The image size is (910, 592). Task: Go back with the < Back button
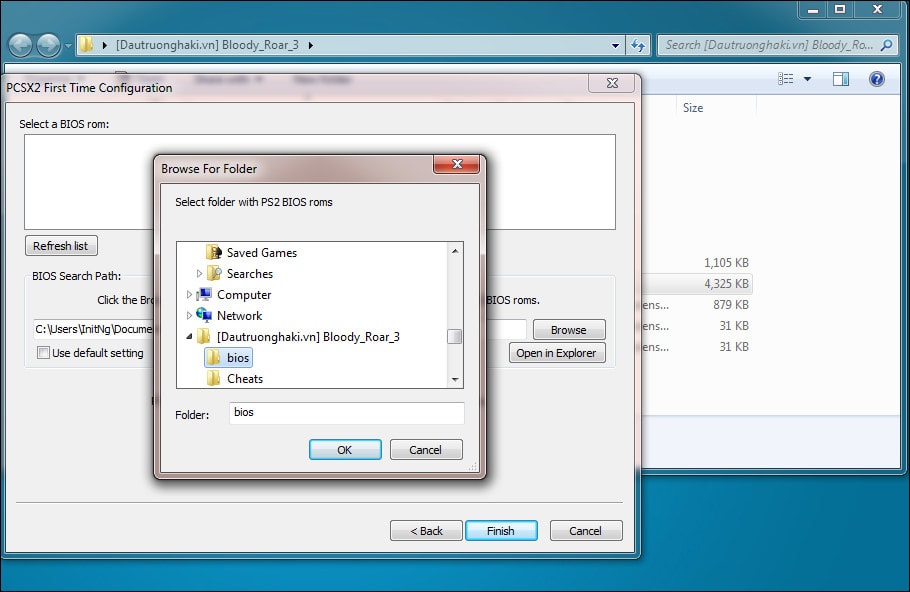(426, 530)
